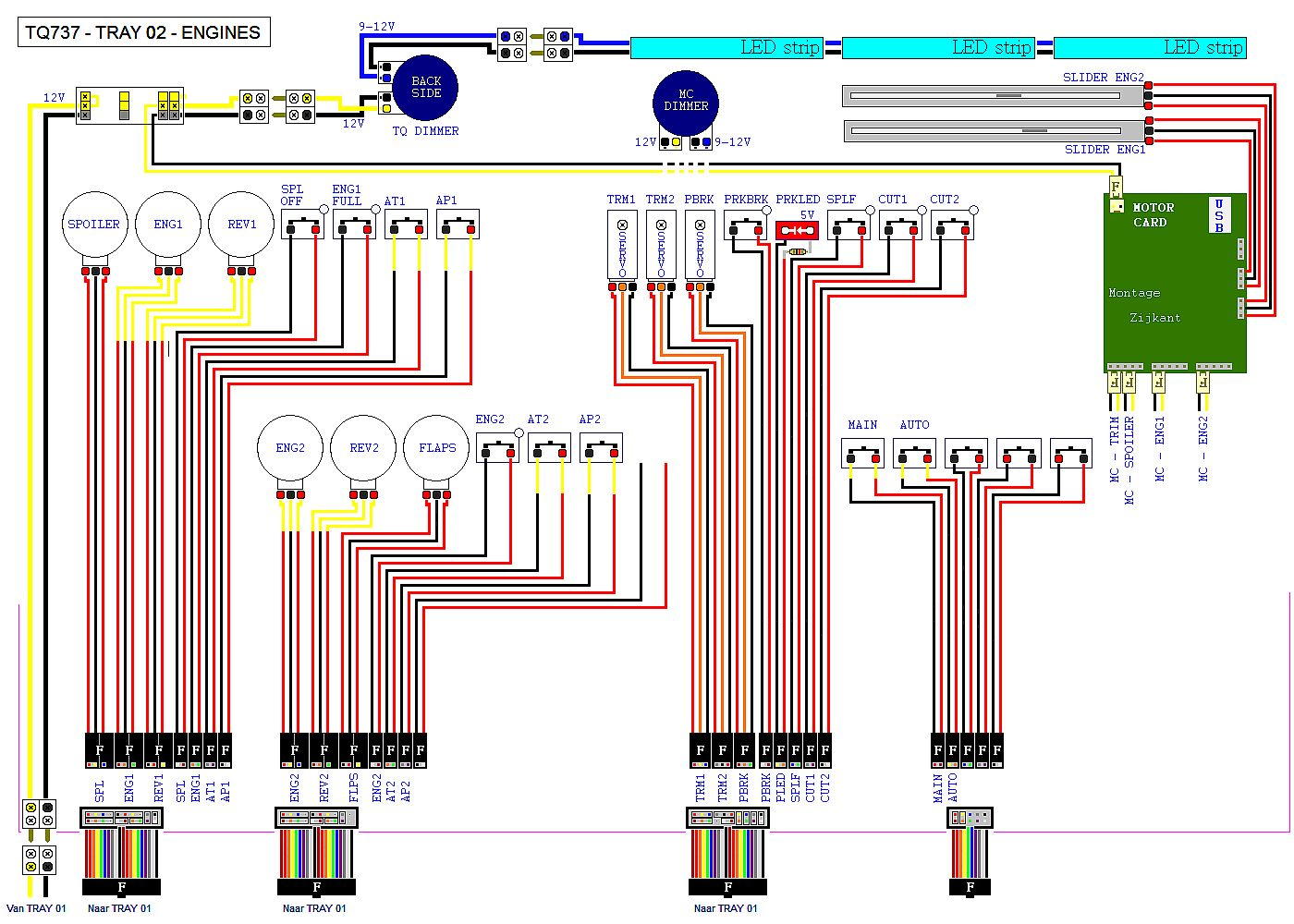1294x924 pixels.
Task: Select the SPOILER potentiometer circle
Action: click(x=94, y=225)
